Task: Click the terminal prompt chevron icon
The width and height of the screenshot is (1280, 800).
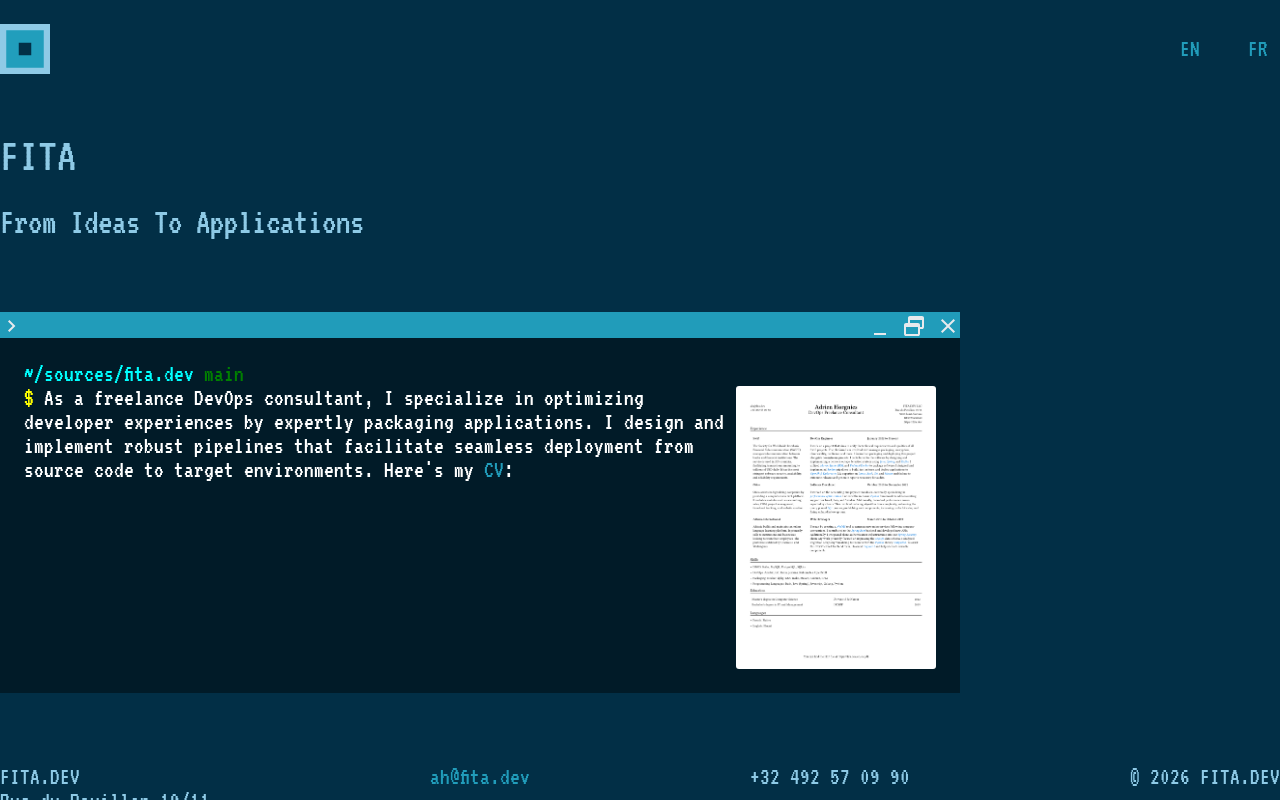Action: [11, 326]
